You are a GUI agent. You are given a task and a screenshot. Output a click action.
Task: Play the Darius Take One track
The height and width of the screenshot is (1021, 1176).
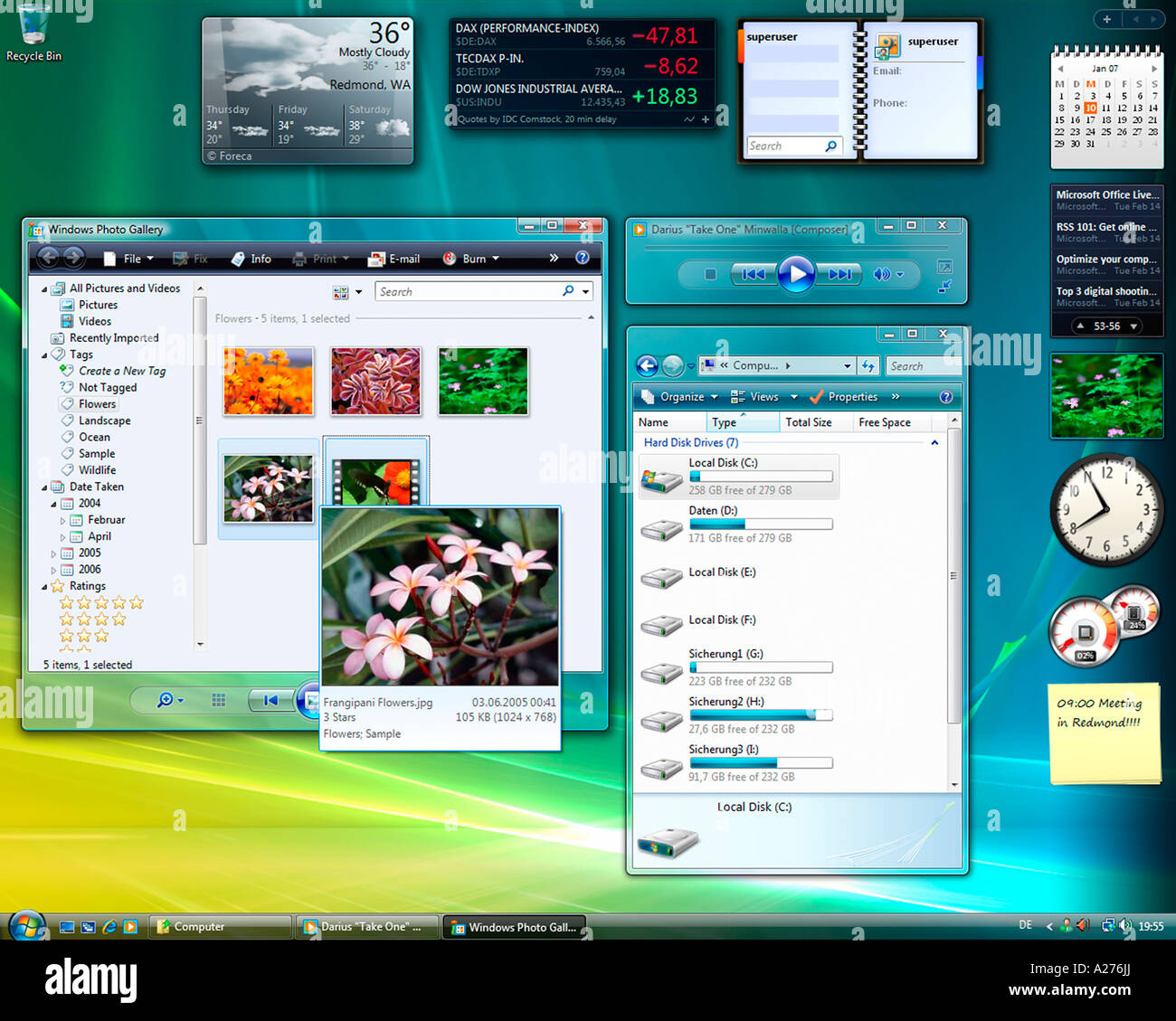click(796, 273)
